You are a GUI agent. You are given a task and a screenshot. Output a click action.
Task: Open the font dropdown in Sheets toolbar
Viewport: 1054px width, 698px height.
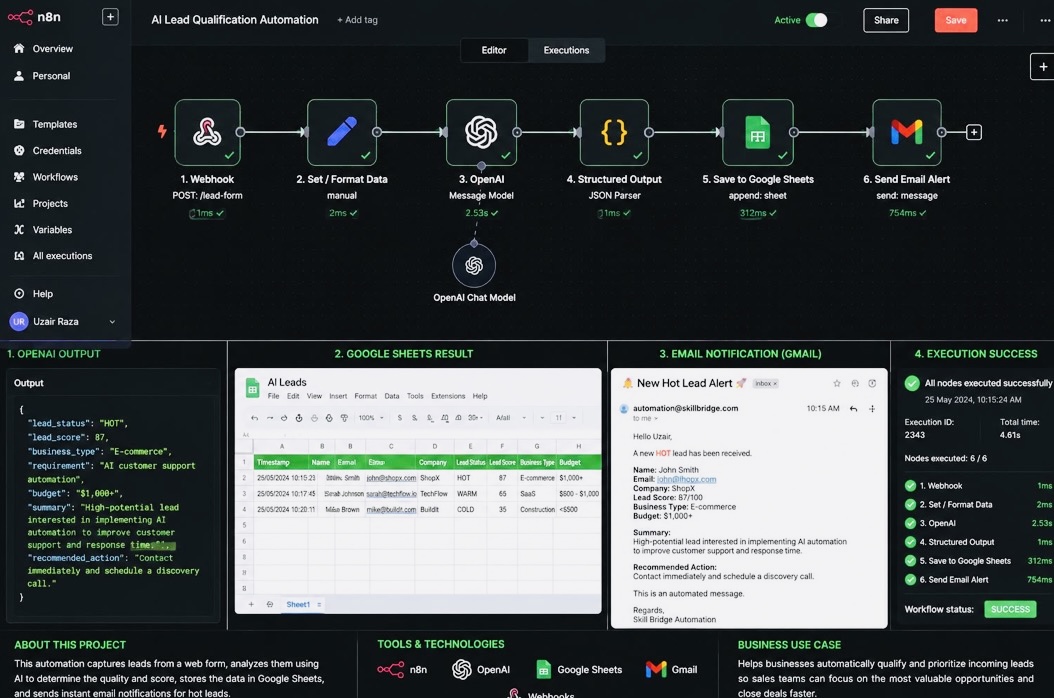[510, 418]
